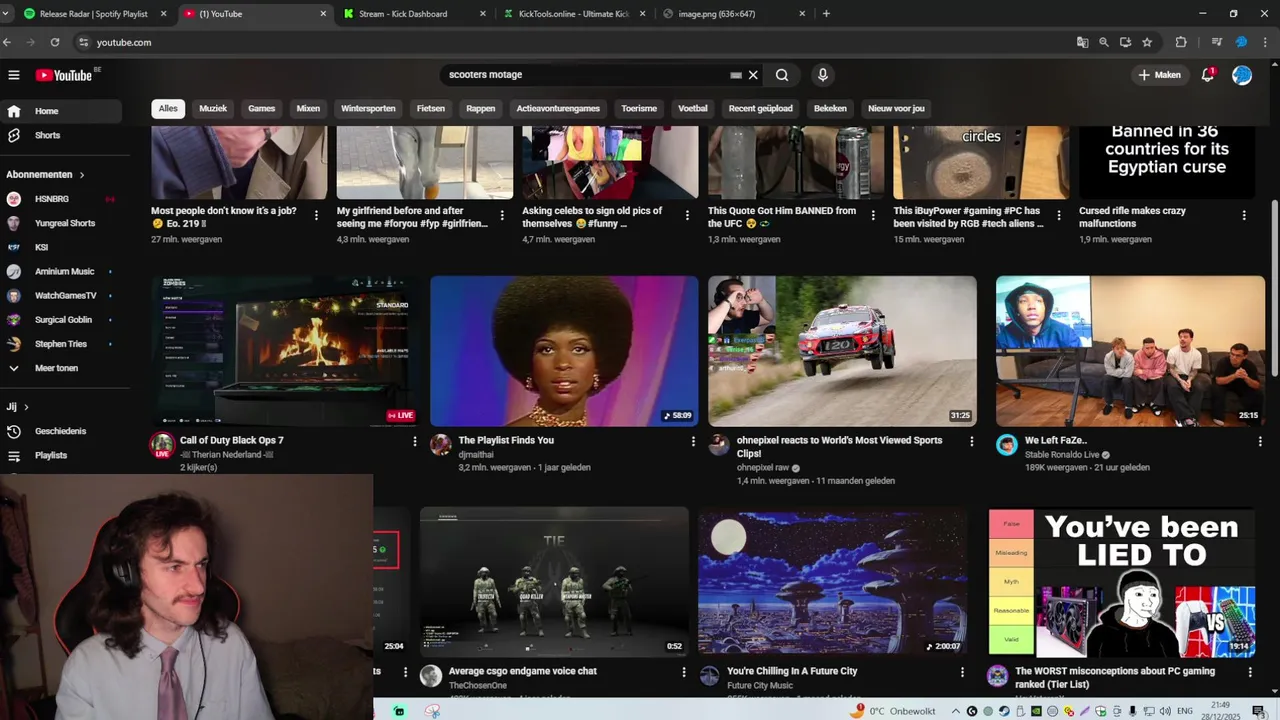This screenshot has width=1280, height=720.
Task: Open the taskbar clock and date
Action: tap(1222, 711)
